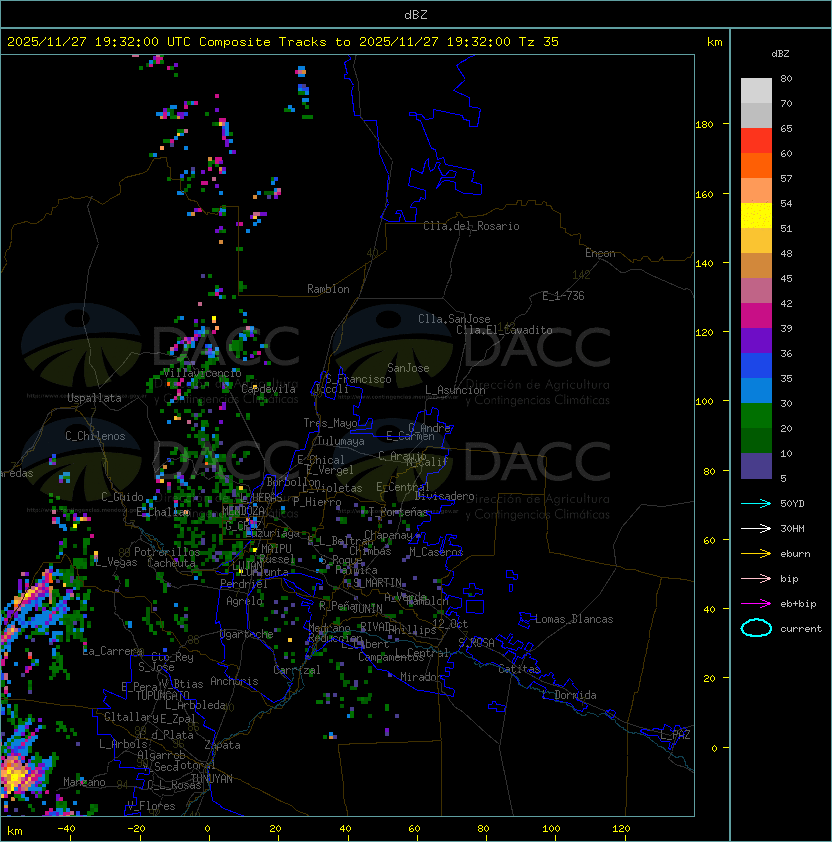
Task: Click the Anchoris label
Action: point(234,681)
